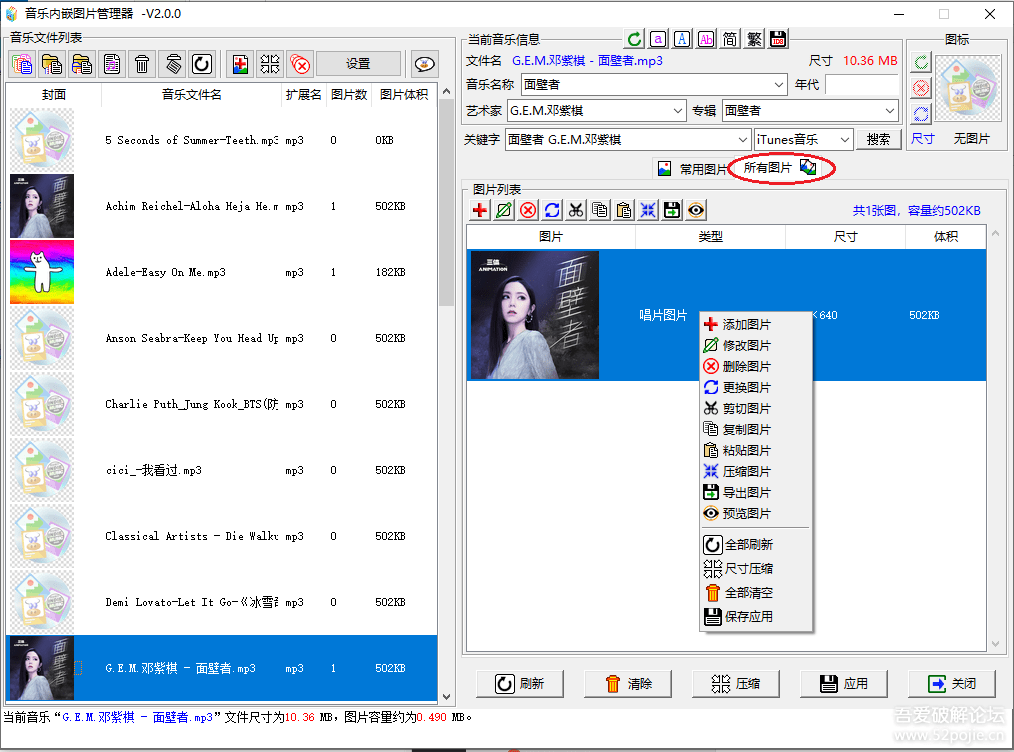
Task: Click the 刷新 button at bottom
Action: (520, 683)
